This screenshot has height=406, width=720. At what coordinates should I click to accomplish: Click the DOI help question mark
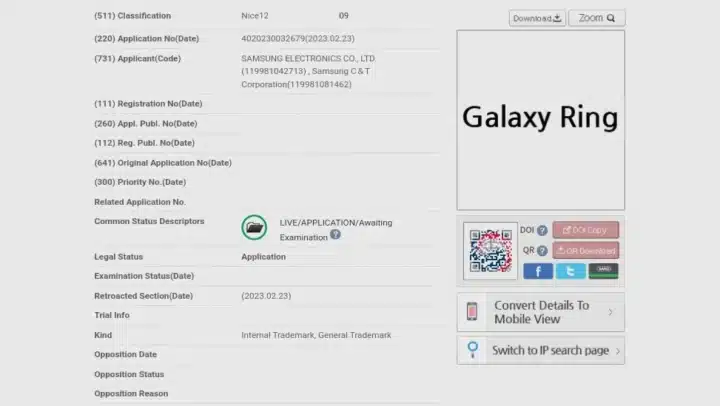(x=542, y=230)
